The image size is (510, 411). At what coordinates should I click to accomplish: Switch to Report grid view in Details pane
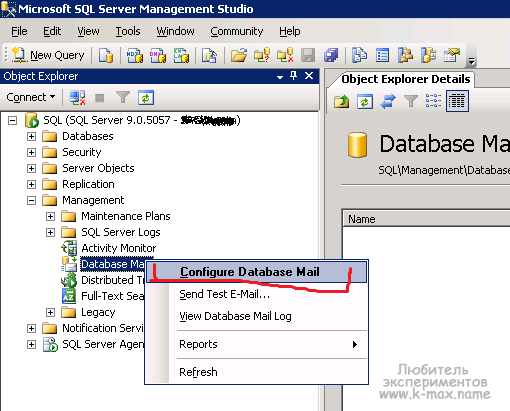457,101
